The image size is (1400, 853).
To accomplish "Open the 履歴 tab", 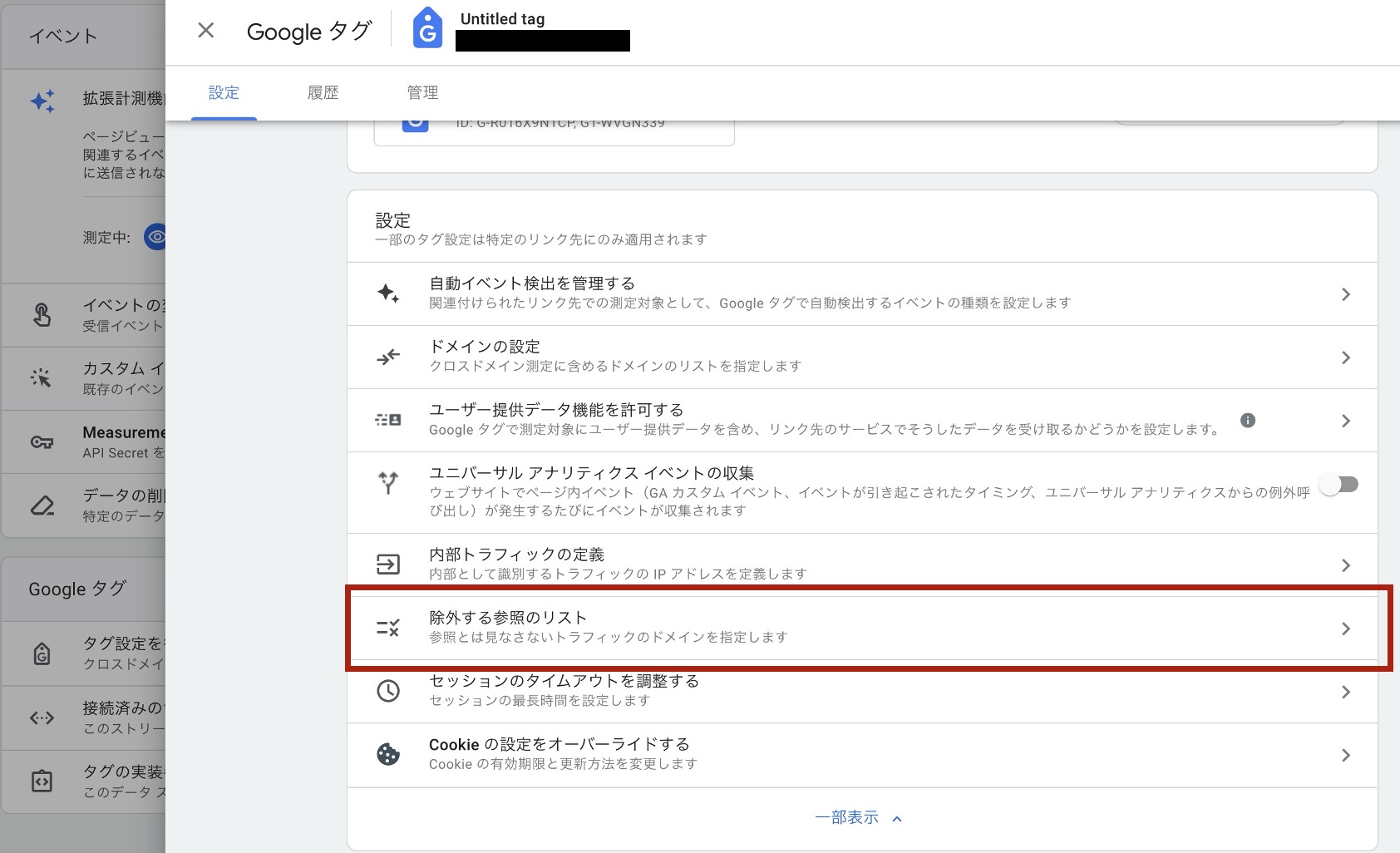I will coord(323,92).
